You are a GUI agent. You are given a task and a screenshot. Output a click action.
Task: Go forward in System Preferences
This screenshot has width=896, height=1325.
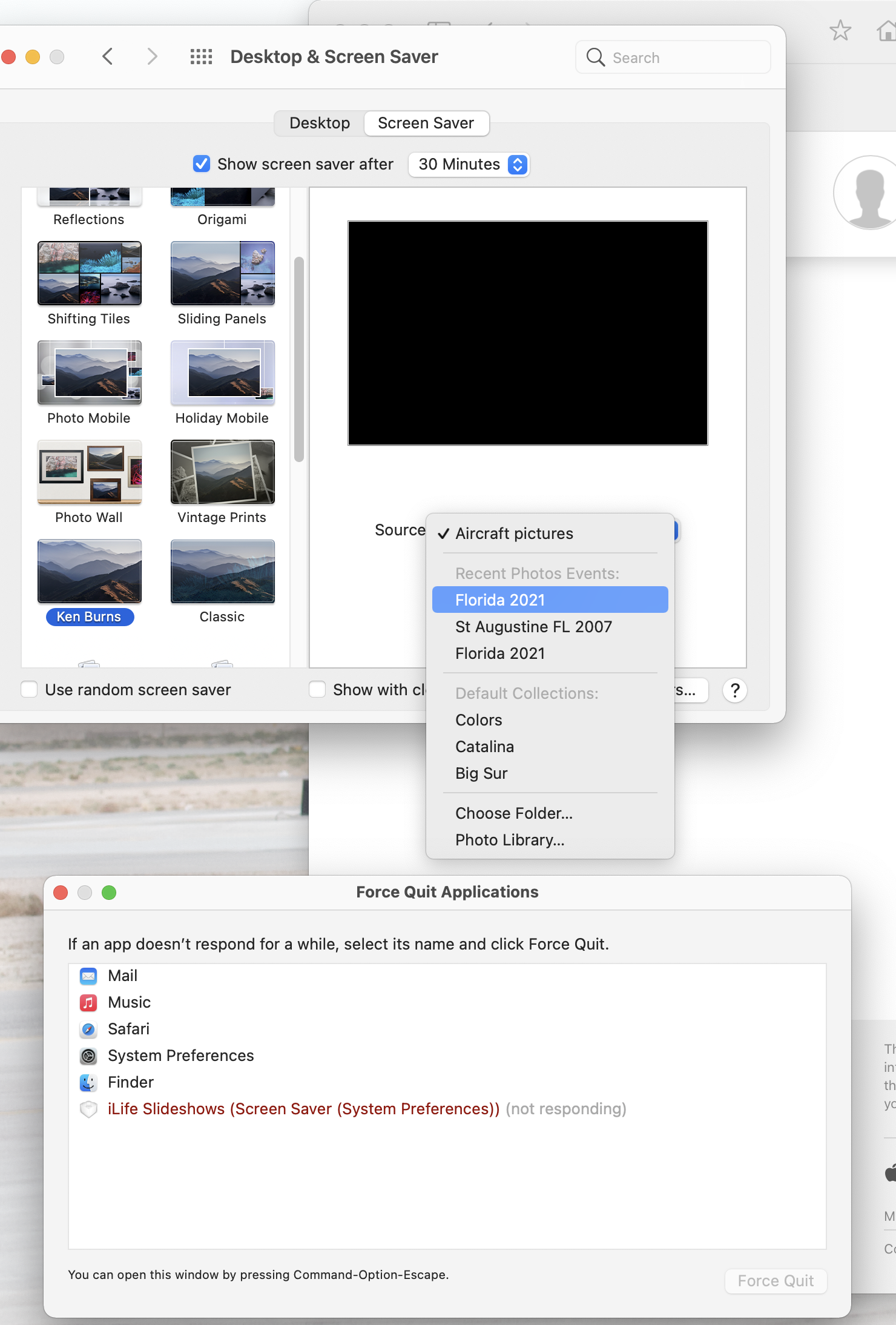point(152,57)
